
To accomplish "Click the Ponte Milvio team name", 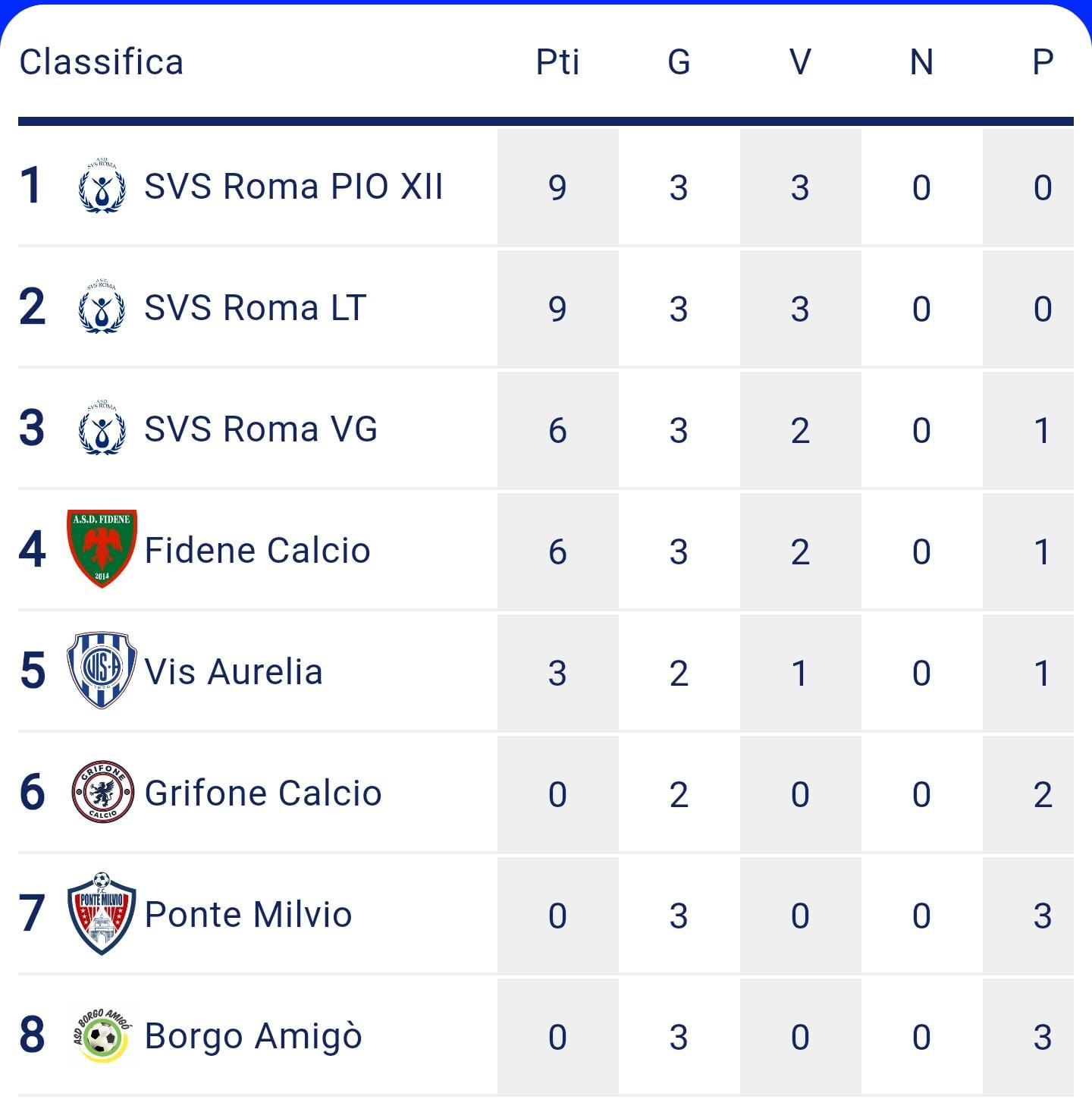I will pyautogui.click(x=248, y=915).
